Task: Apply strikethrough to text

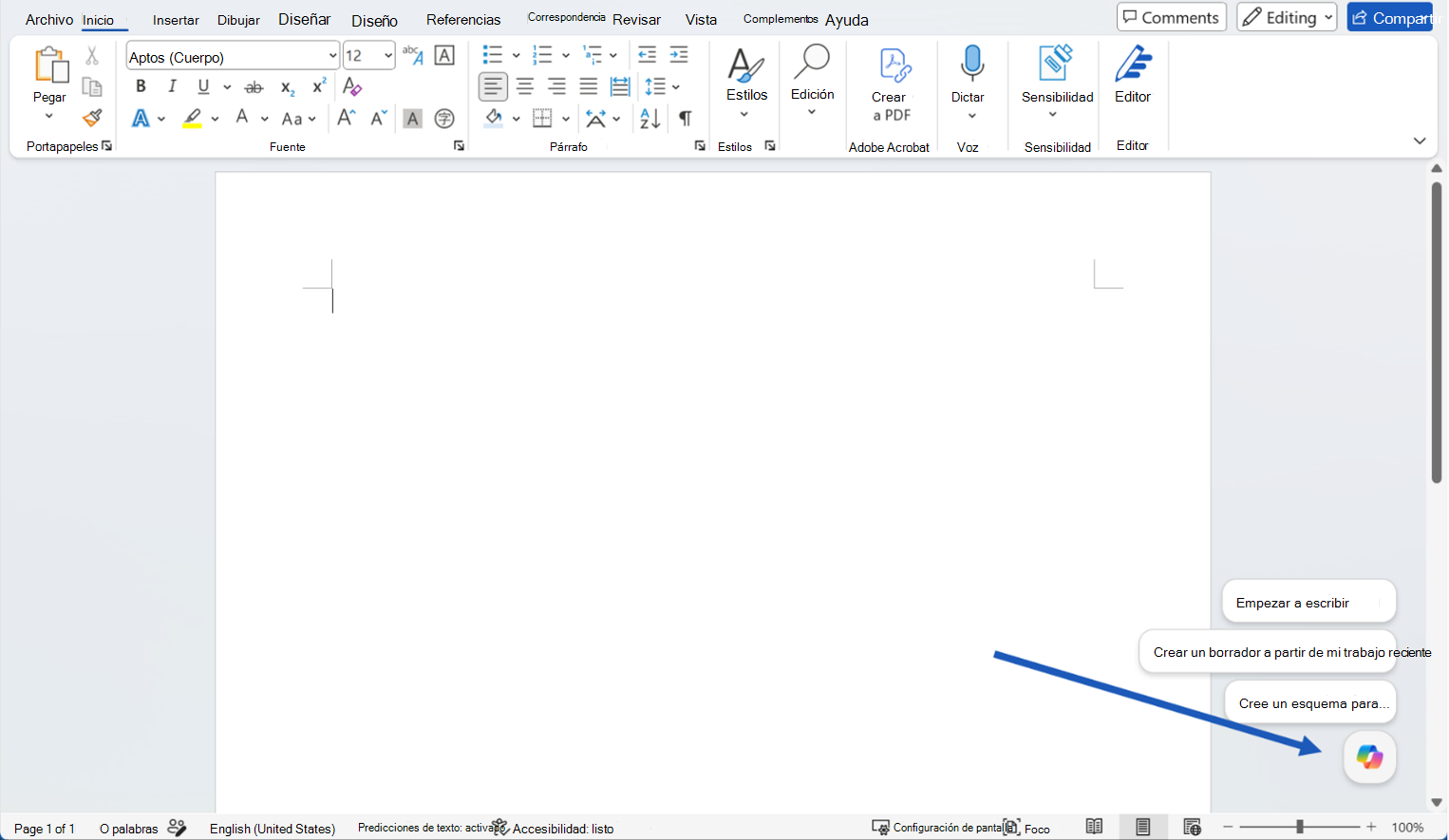Action: pyautogui.click(x=254, y=87)
